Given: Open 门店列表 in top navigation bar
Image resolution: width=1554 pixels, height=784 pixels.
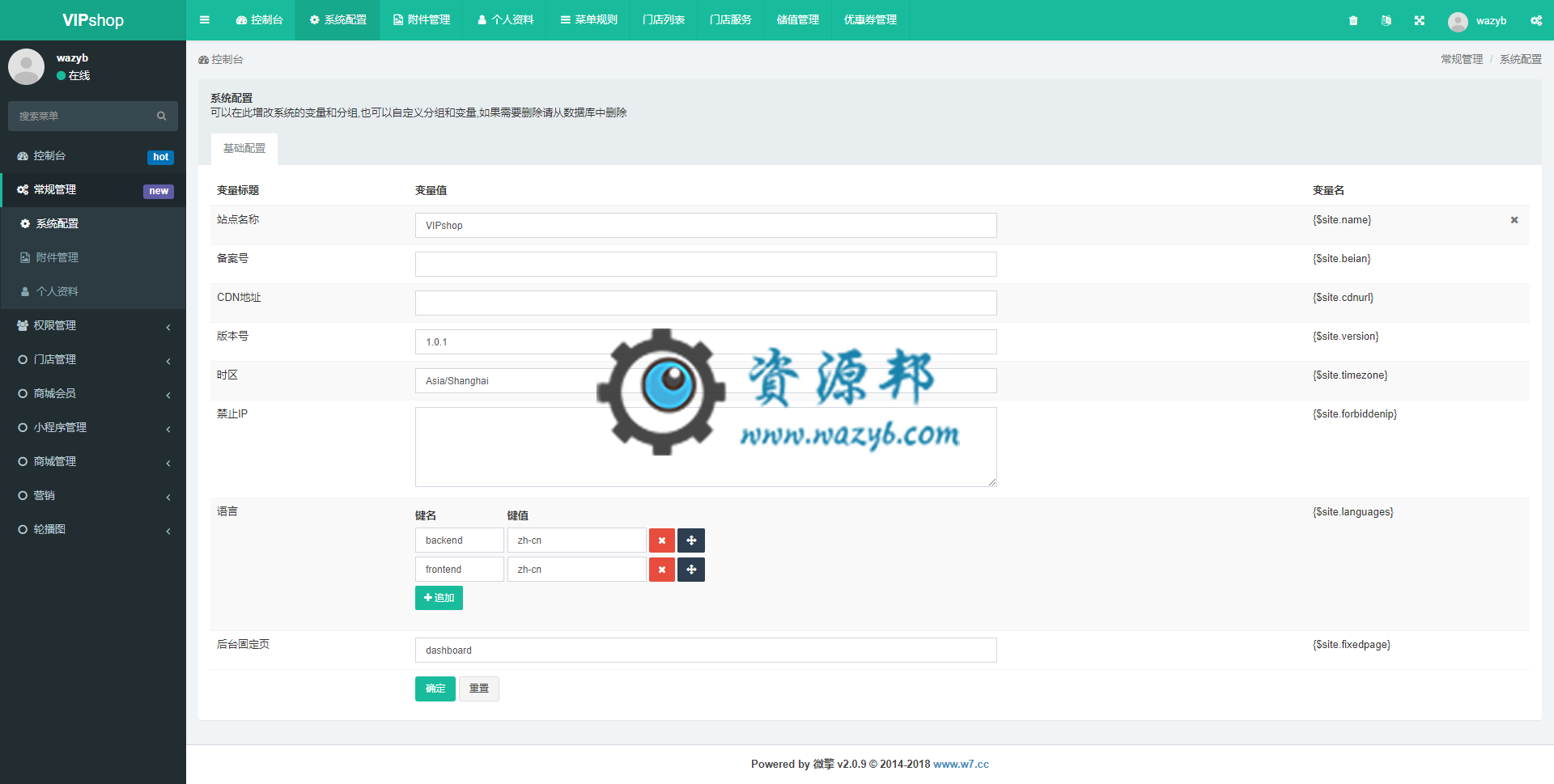Looking at the screenshot, I should click(x=664, y=20).
